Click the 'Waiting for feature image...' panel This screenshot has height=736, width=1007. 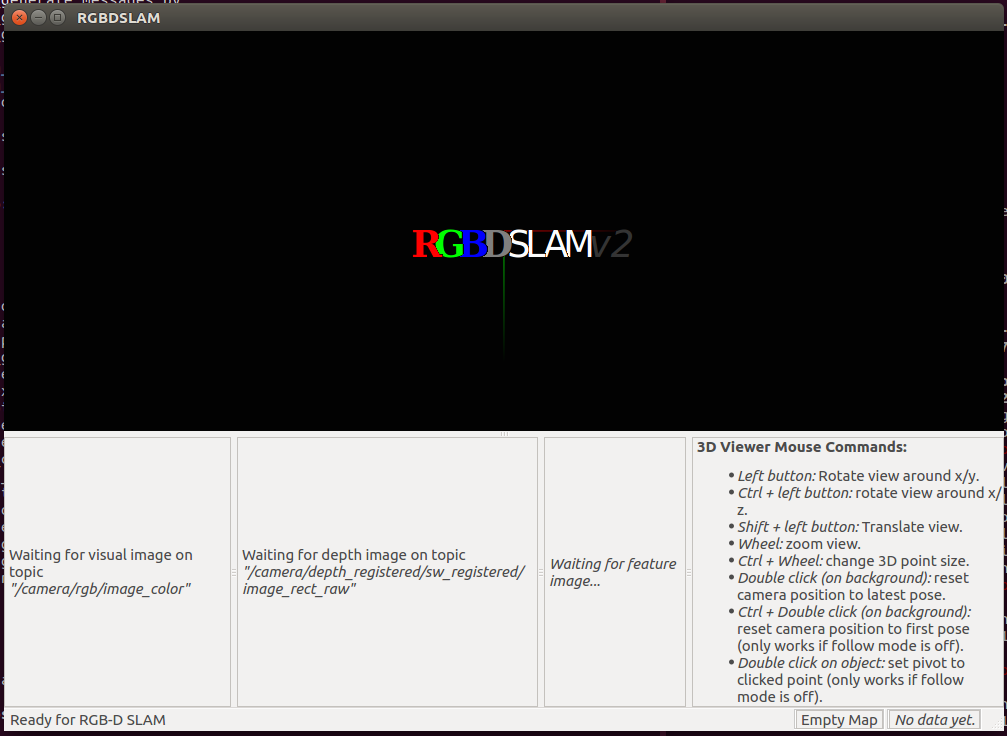pyautogui.click(x=615, y=572)
